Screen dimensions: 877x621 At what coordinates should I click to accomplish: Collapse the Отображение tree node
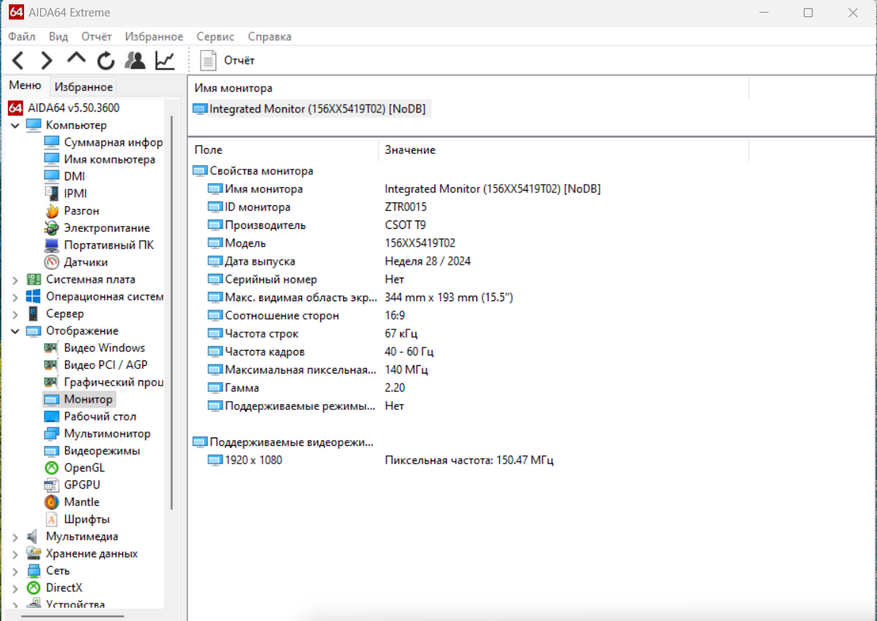(x=15, y=331)
